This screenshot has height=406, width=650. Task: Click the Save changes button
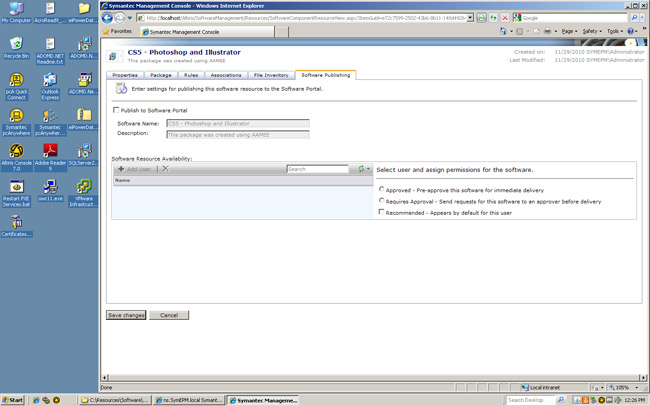(126, 315)
